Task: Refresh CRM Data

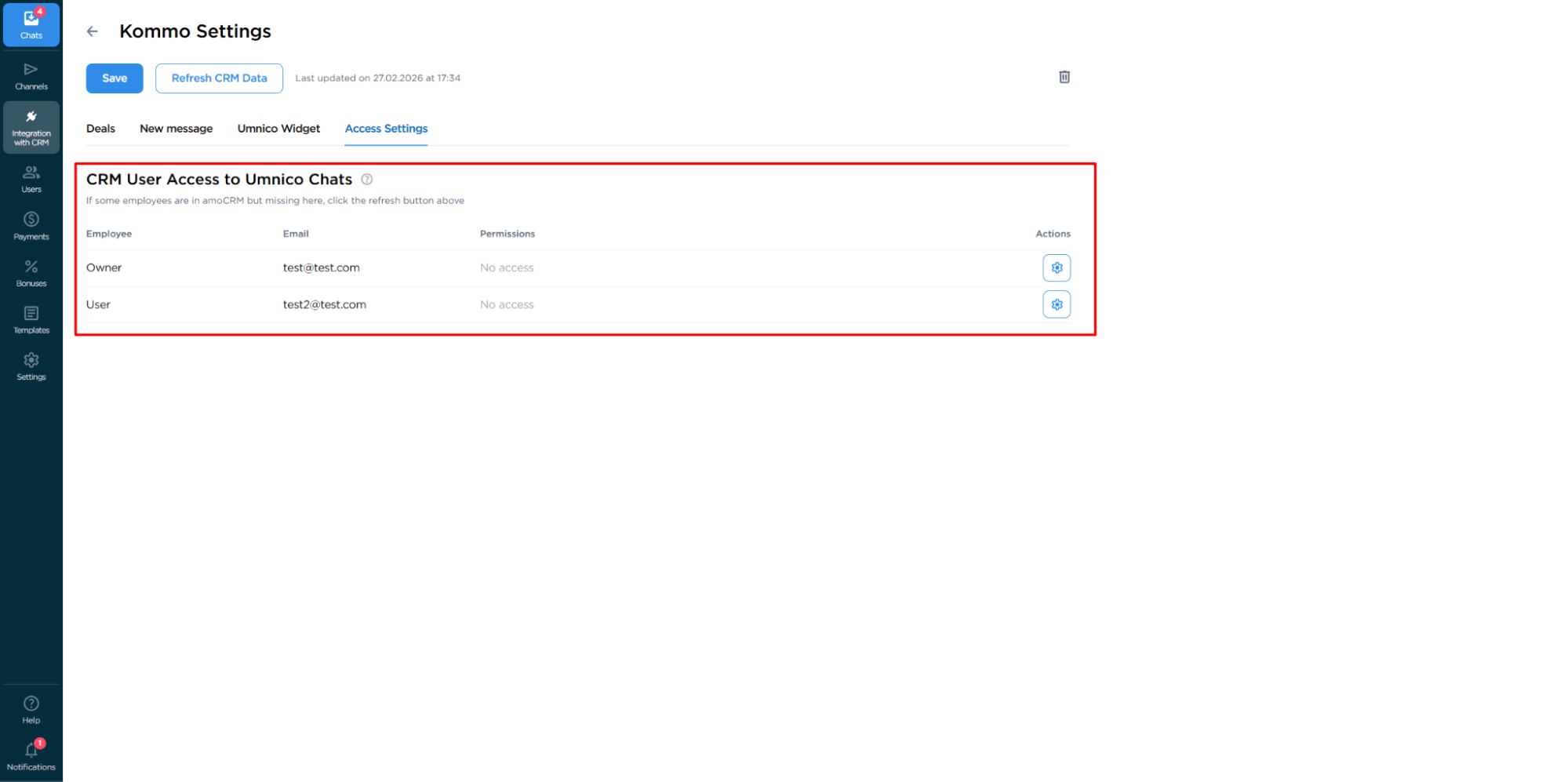Action: point(219,78)
